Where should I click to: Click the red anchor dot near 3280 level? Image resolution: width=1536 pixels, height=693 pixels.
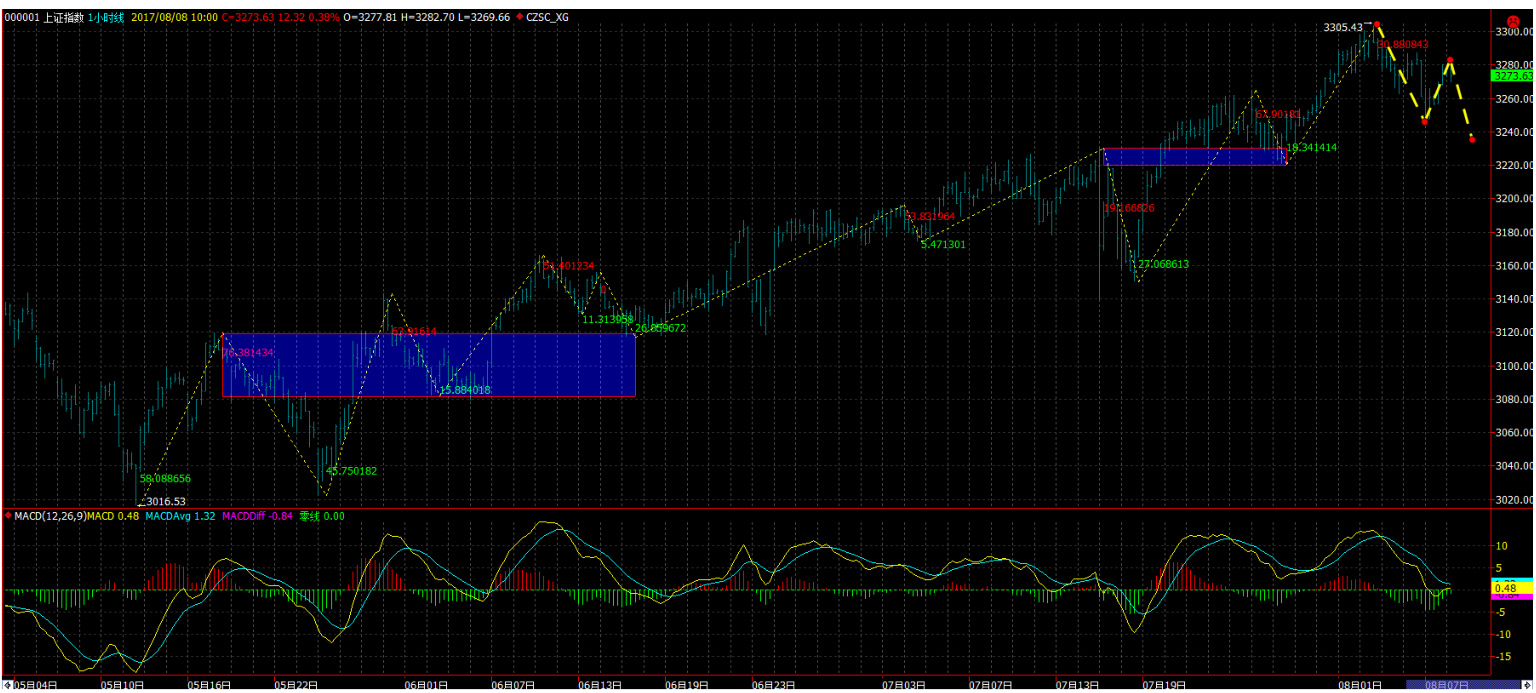[x=1449, y=60]
